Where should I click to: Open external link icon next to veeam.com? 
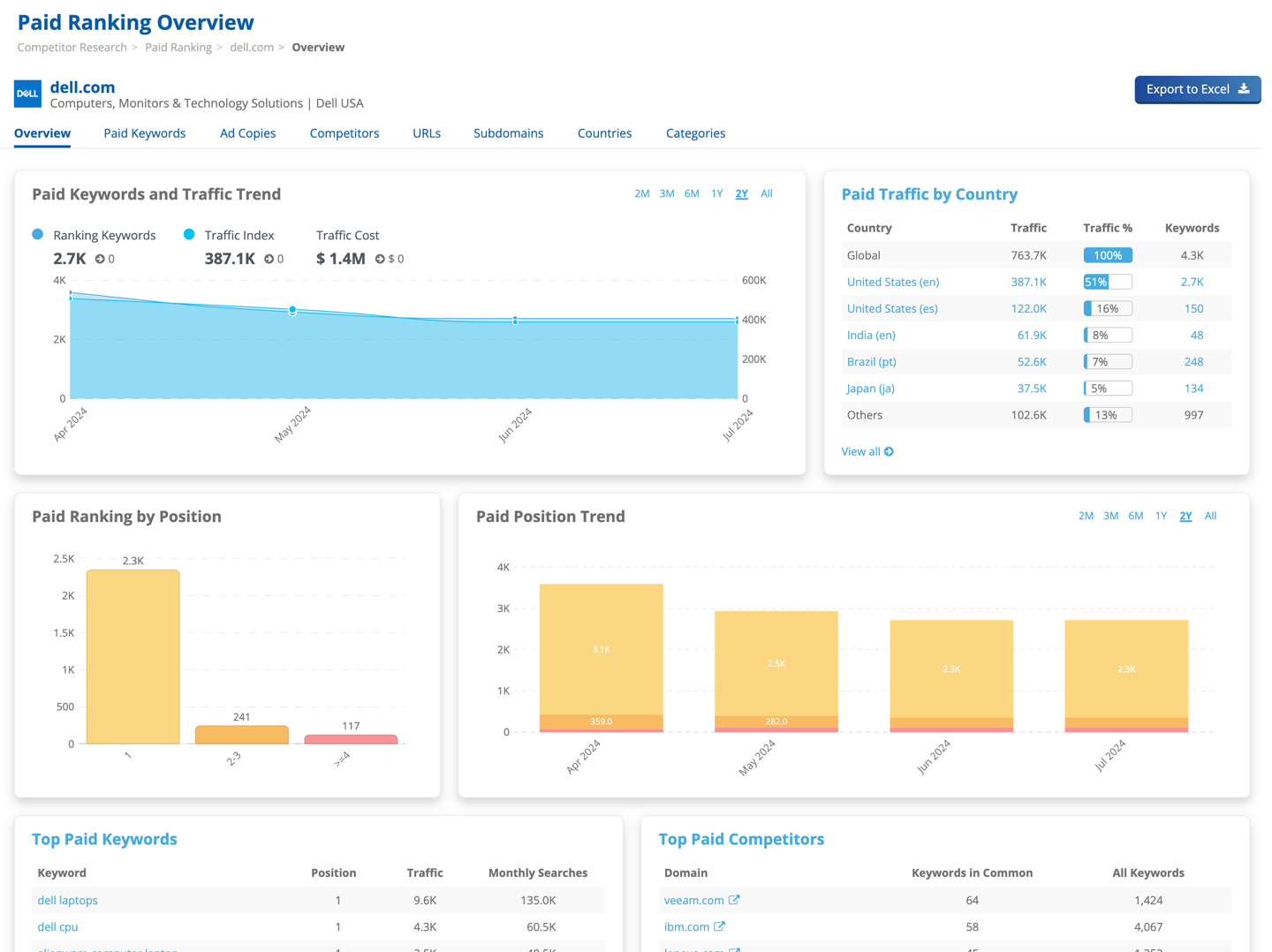click(734, 900)
